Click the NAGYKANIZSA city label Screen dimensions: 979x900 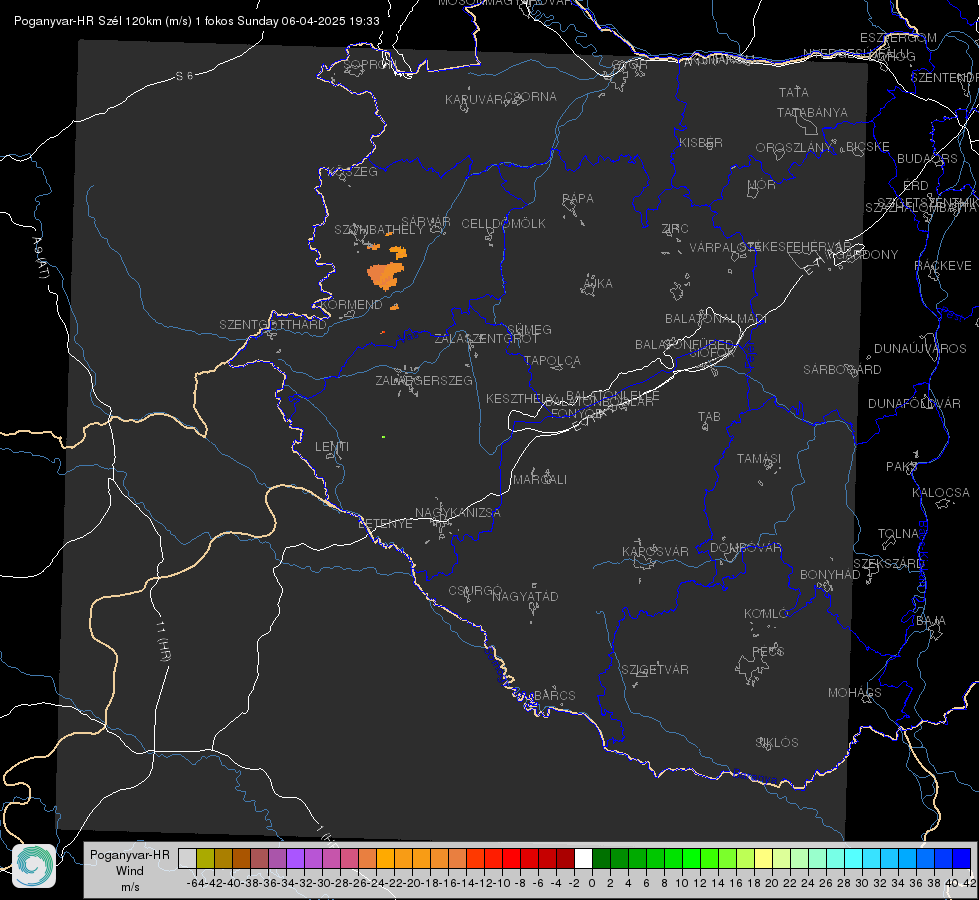tap(458, 513)
